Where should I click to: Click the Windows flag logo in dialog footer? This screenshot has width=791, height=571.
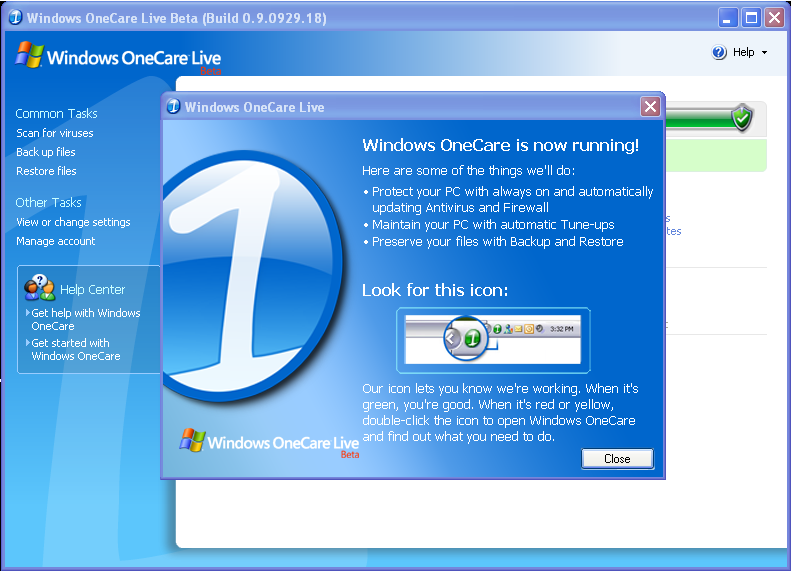[192, 439]
